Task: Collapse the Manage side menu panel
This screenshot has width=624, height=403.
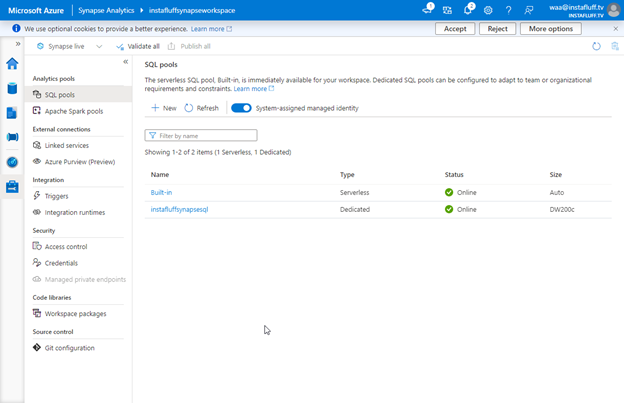Action: pyautogui.click(x=125, y=62)
